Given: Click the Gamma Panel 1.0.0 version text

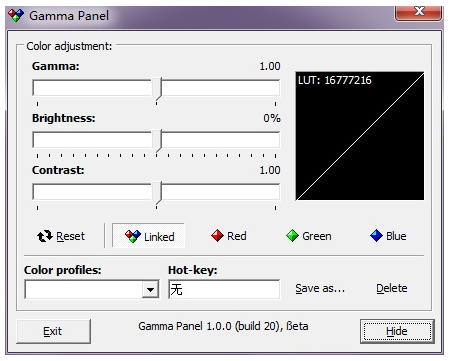Looking at the screenshot, I should (223, 326).
